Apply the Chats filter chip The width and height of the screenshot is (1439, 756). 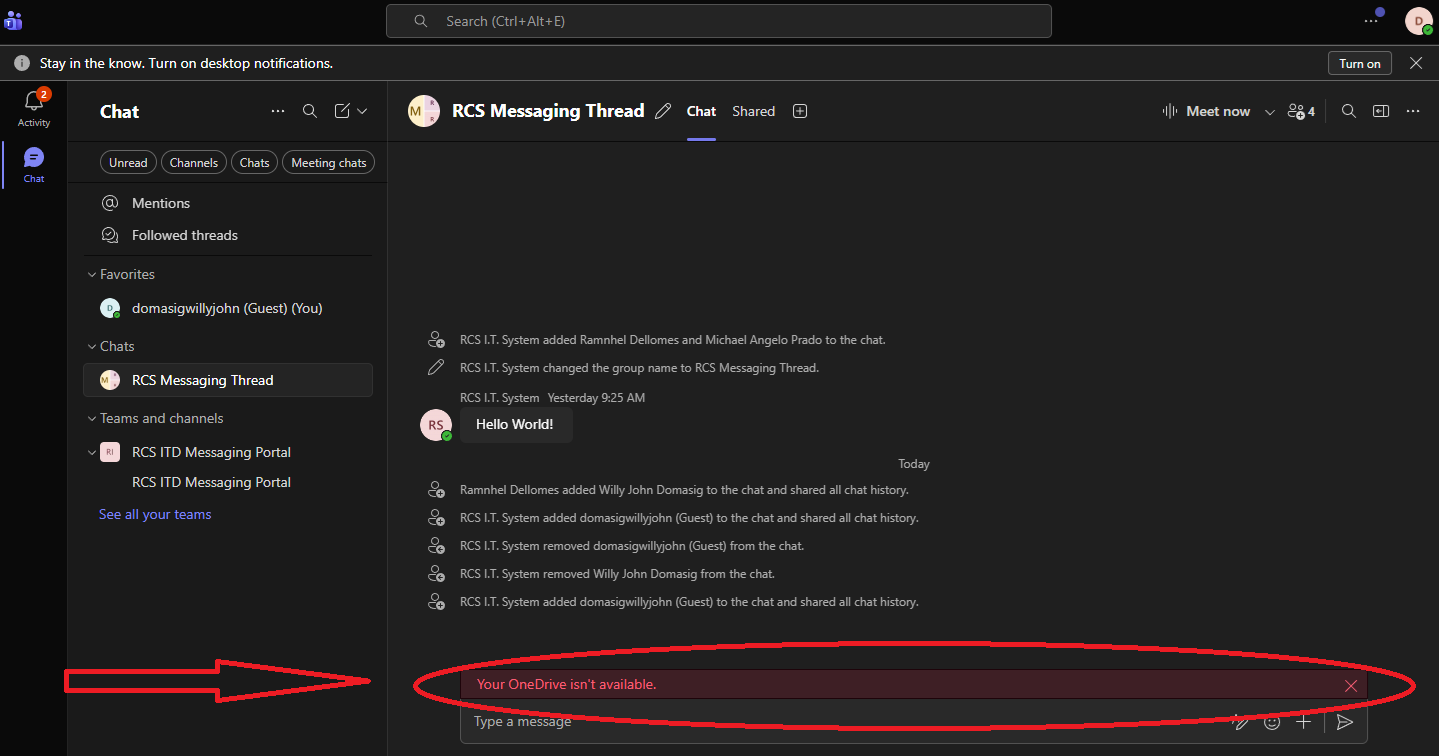254,162
